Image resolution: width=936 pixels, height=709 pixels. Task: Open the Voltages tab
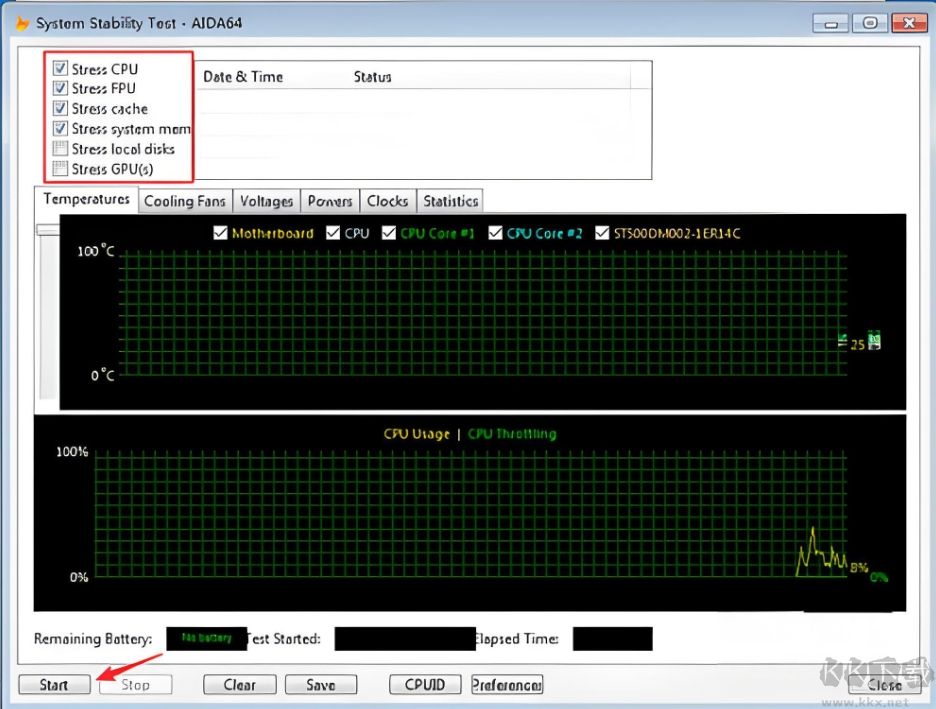(266, 201)
